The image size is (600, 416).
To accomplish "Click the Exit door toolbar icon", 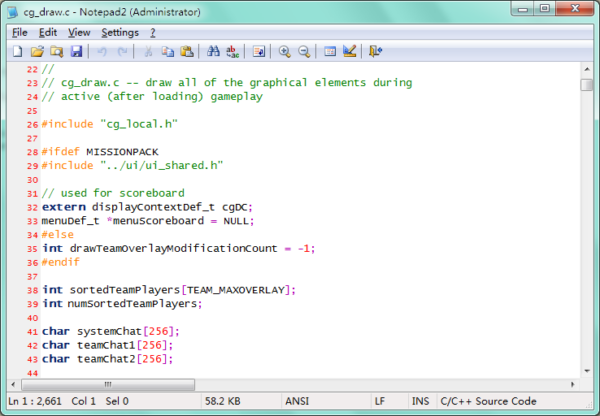I will 375,51.
